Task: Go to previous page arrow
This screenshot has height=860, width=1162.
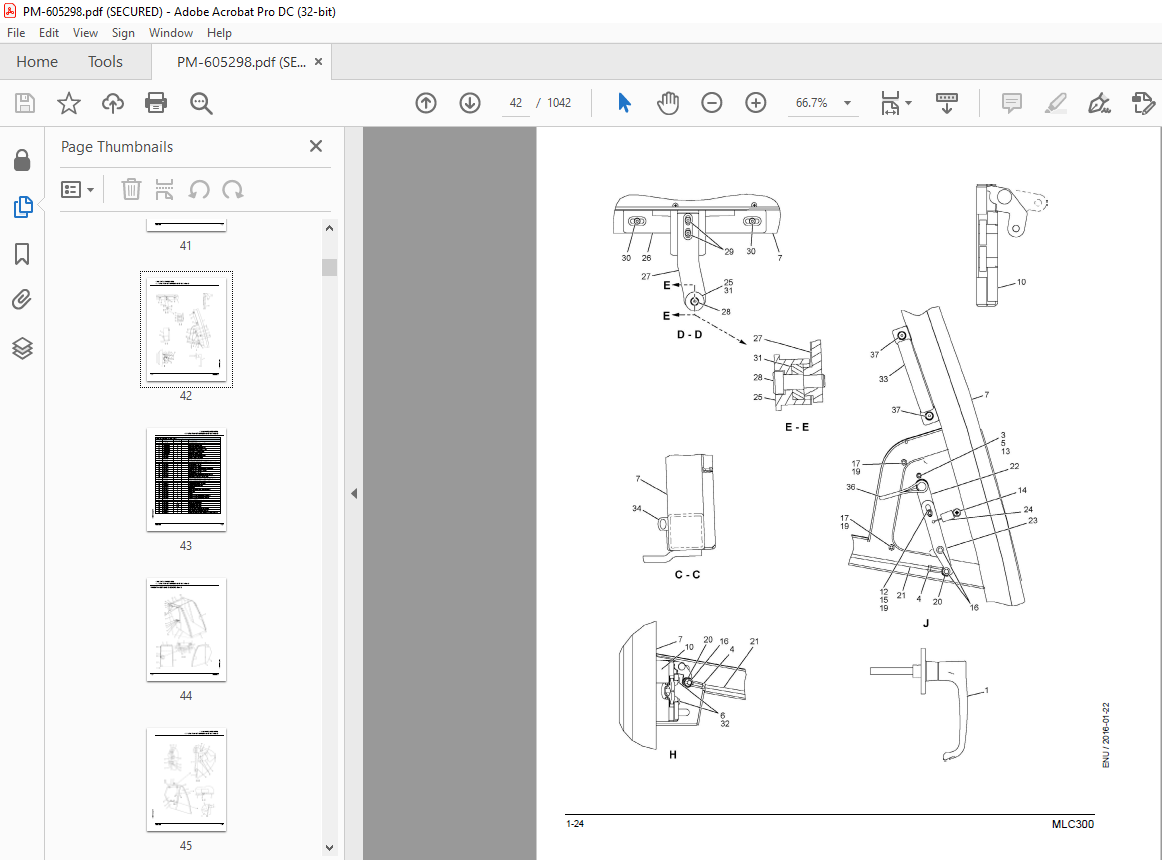Action: coord(426,103)
